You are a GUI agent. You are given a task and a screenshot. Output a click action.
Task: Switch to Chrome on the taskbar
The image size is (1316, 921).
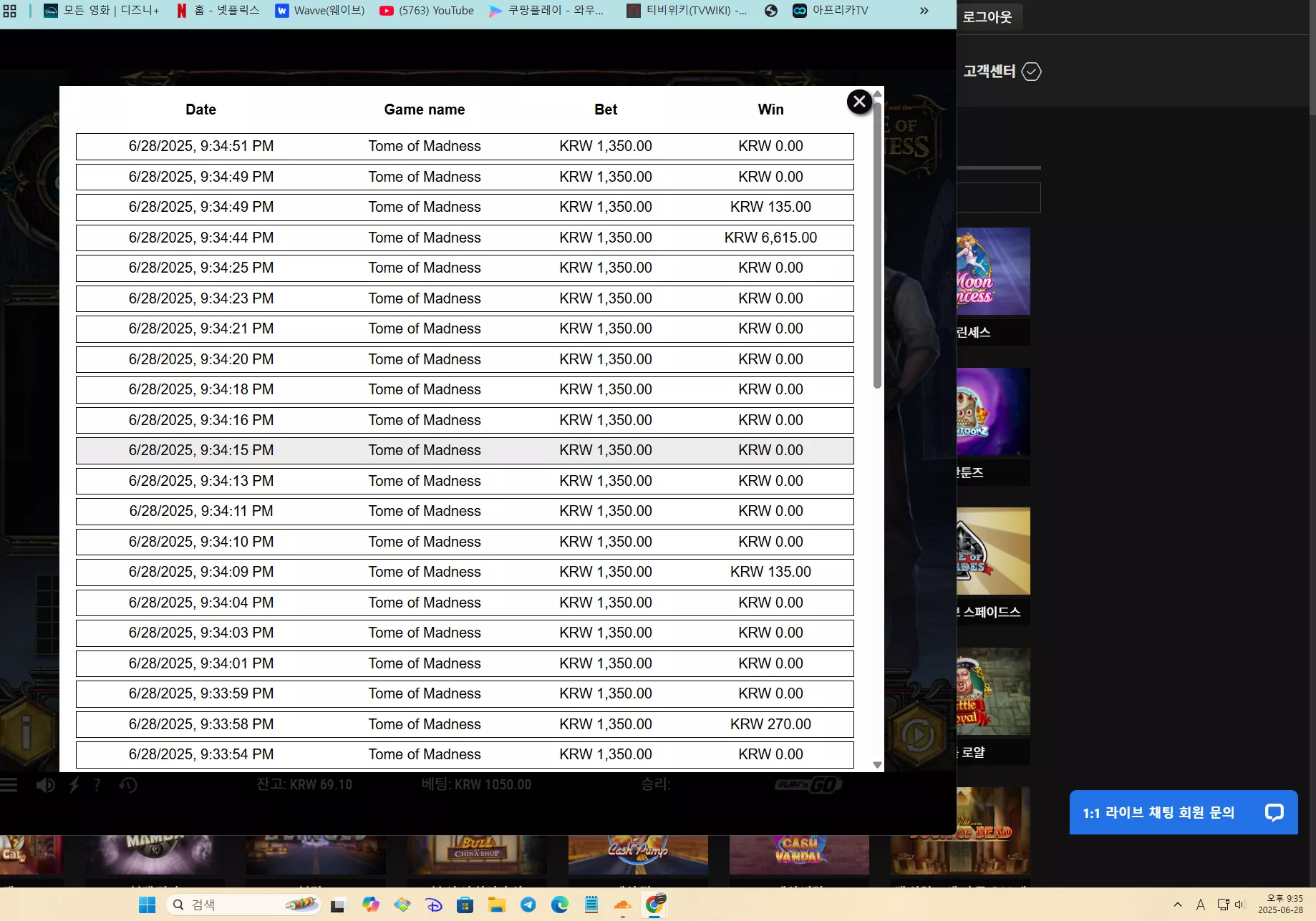point(655,905)
